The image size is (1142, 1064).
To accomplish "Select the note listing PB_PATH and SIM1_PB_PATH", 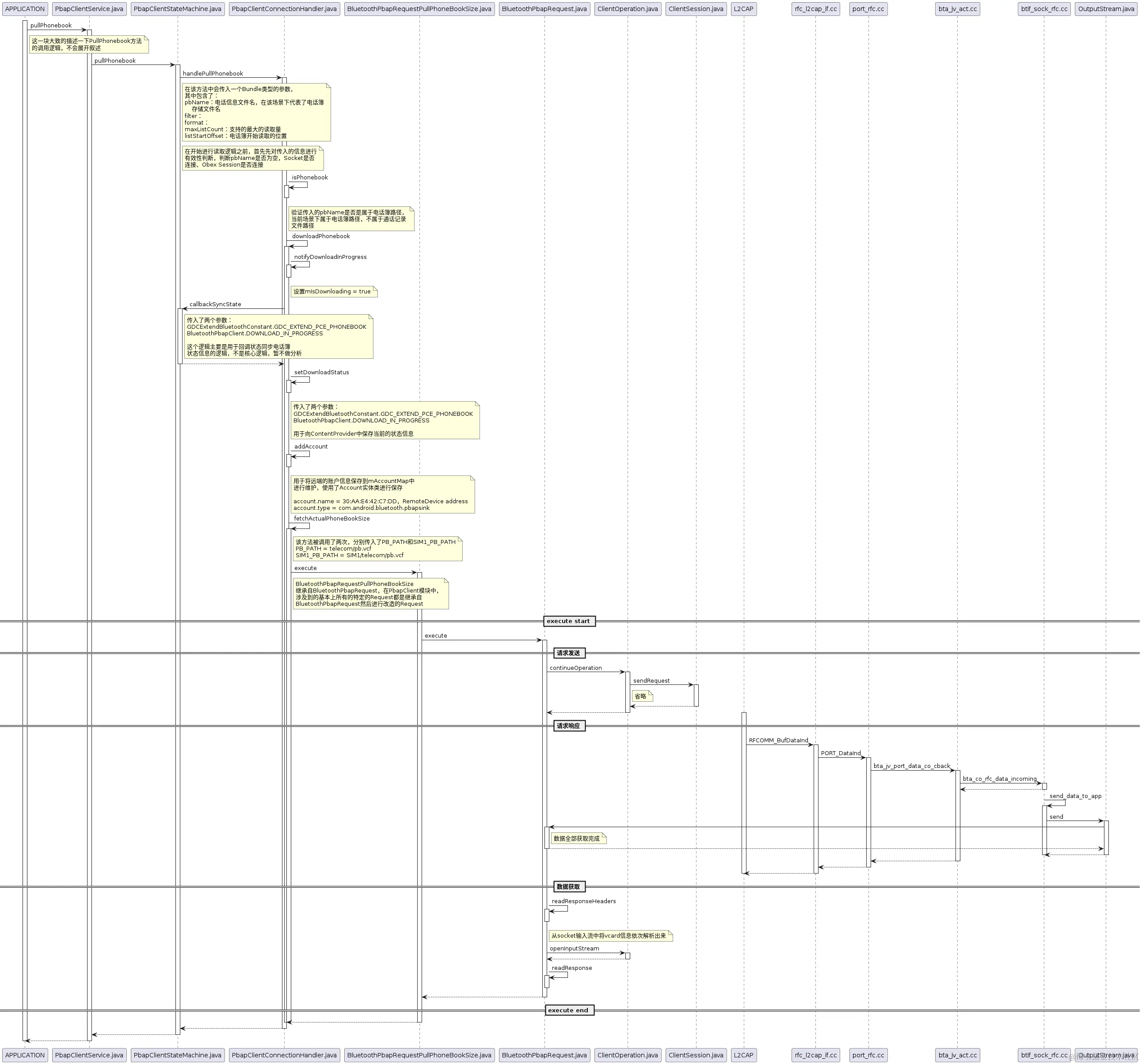I will click(x=377, y=549).
